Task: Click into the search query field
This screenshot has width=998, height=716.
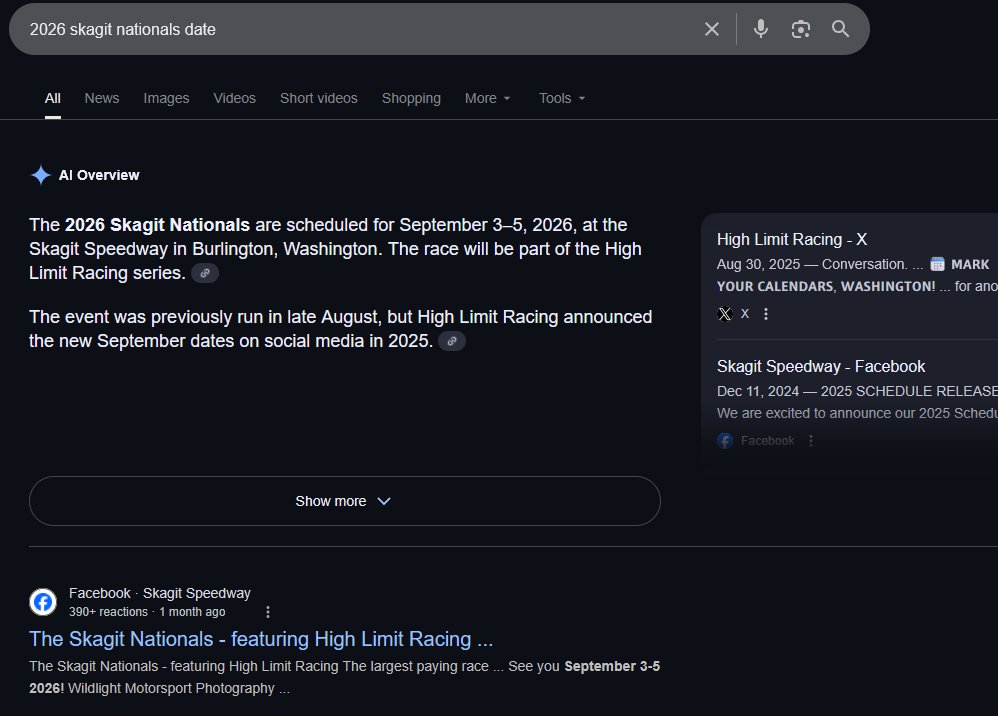Action: click(x=356, y=29)
